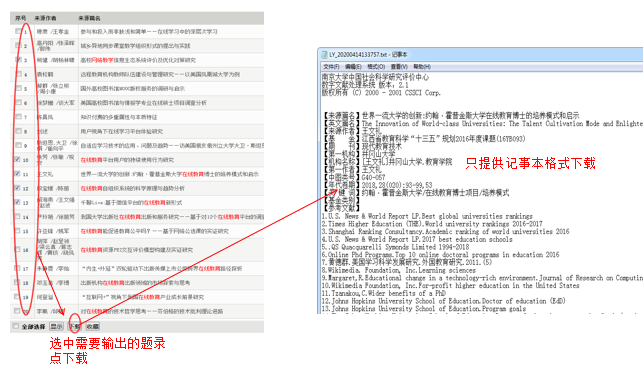This screenshot has height=367, width=643.
Task: Click the 序号 column header
Action: pos(21,18)
